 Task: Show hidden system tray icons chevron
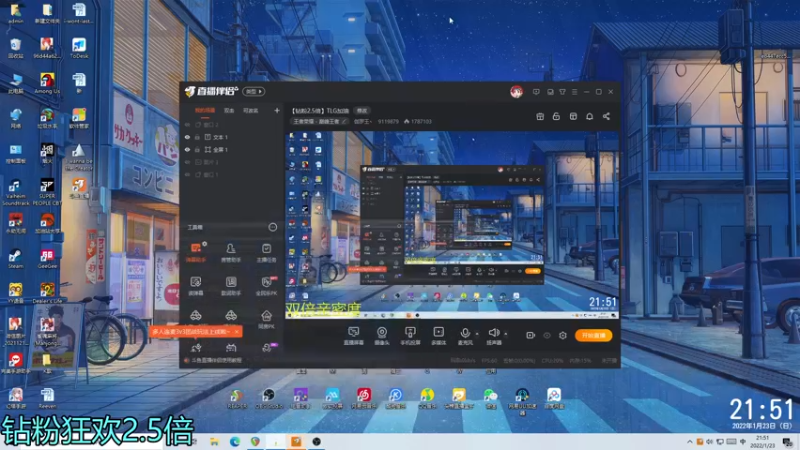pos(690,442)
